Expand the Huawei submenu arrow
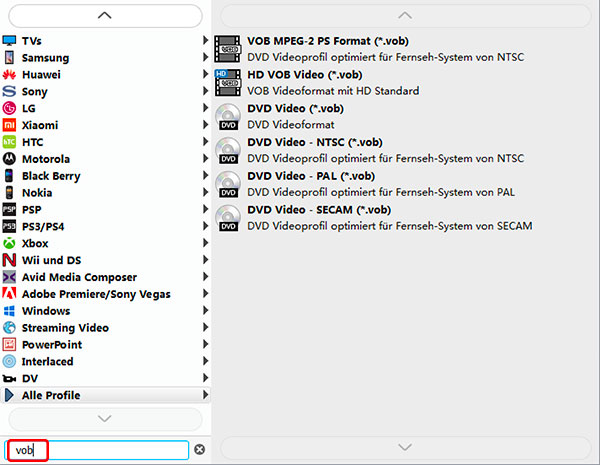The image size is (600, 465). click(x=205, y=74)
